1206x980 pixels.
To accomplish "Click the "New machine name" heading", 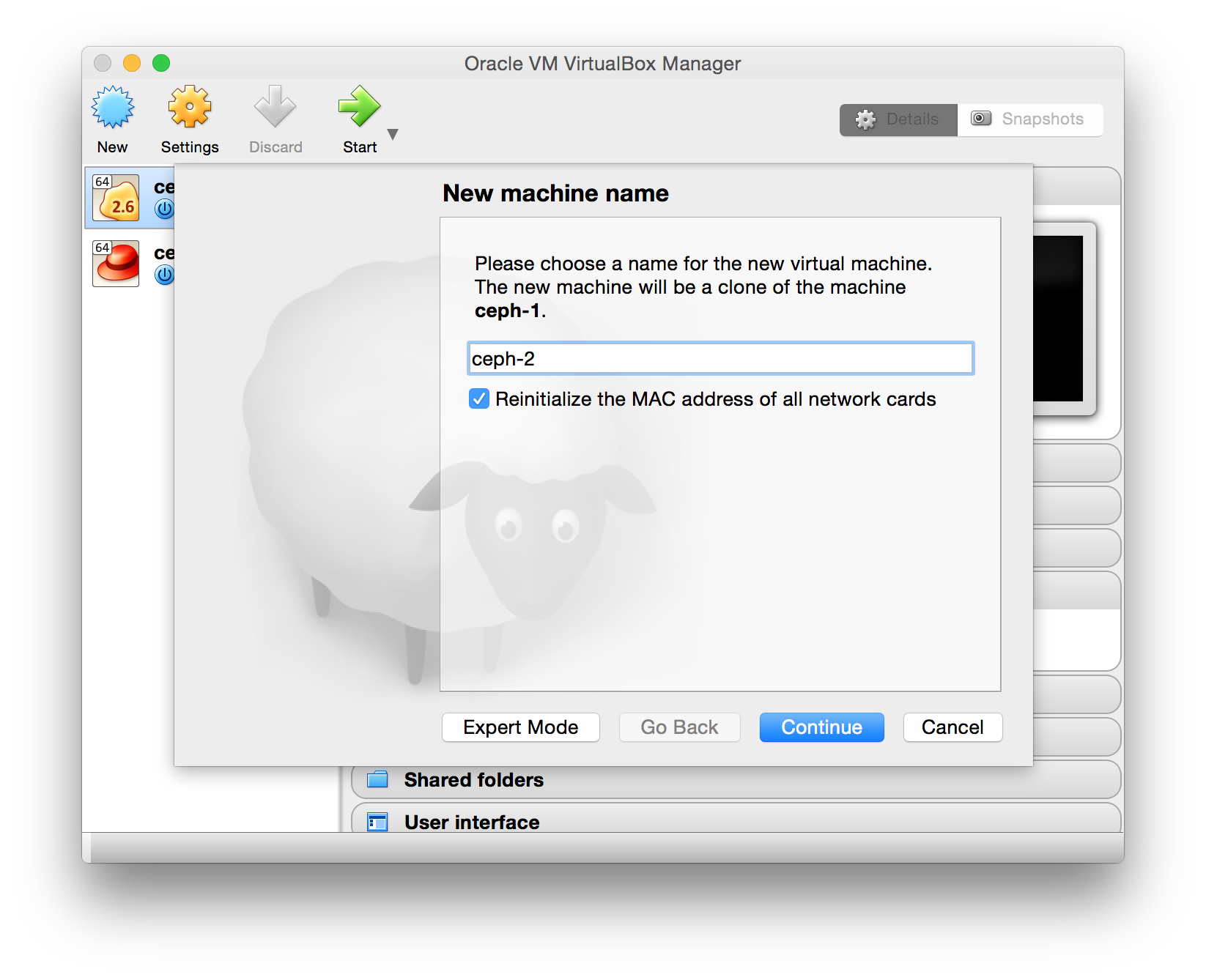I will 556,193.
